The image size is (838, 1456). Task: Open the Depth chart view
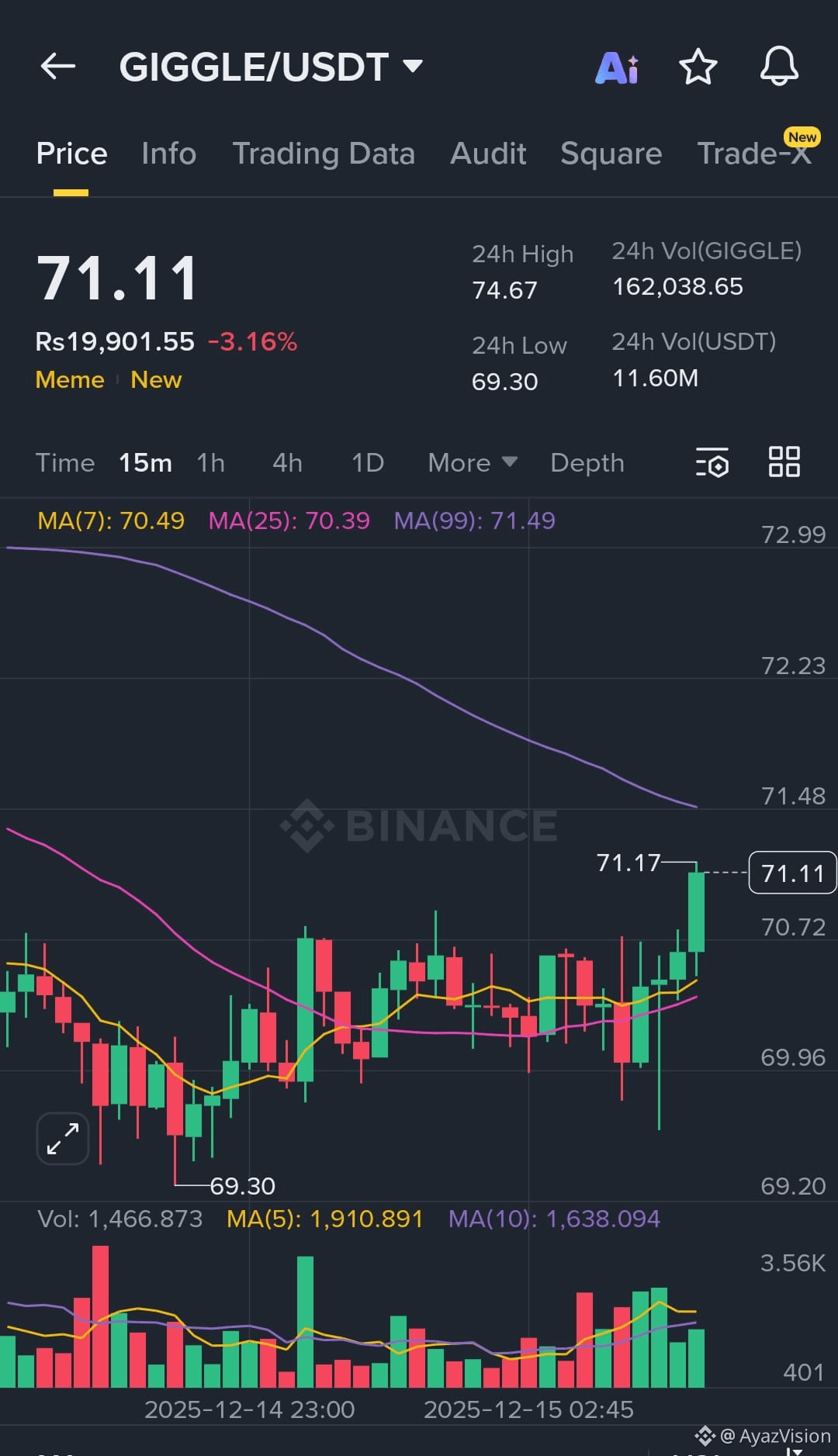point(587,463)
